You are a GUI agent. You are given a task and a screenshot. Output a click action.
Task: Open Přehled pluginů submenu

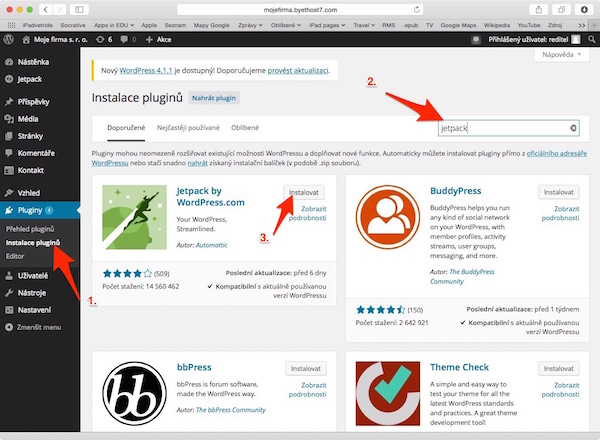click(30, 229)
